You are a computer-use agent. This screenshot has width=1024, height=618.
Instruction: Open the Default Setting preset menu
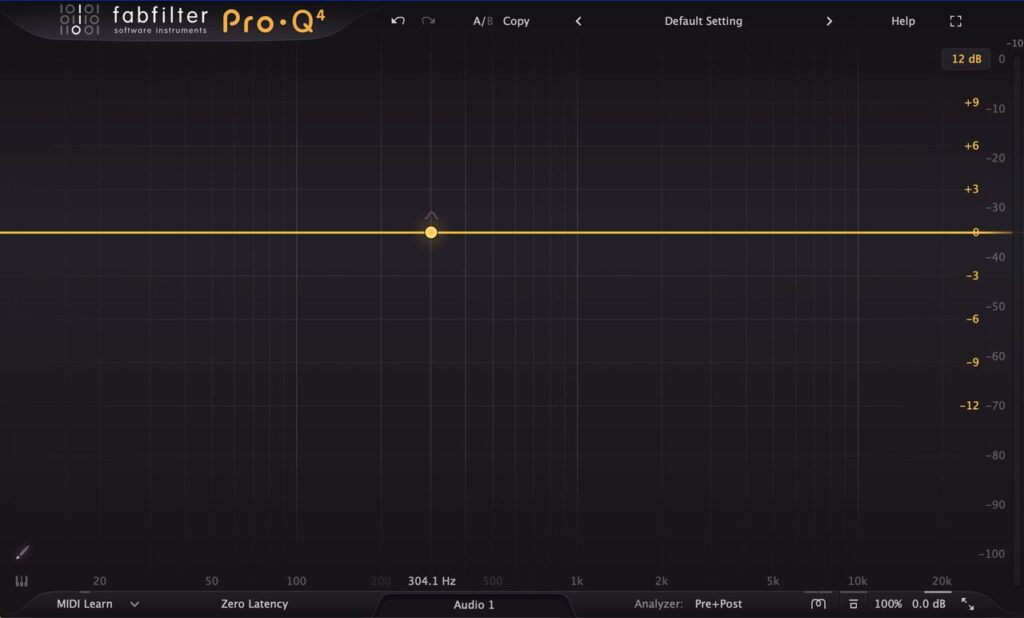pos(703,21)
